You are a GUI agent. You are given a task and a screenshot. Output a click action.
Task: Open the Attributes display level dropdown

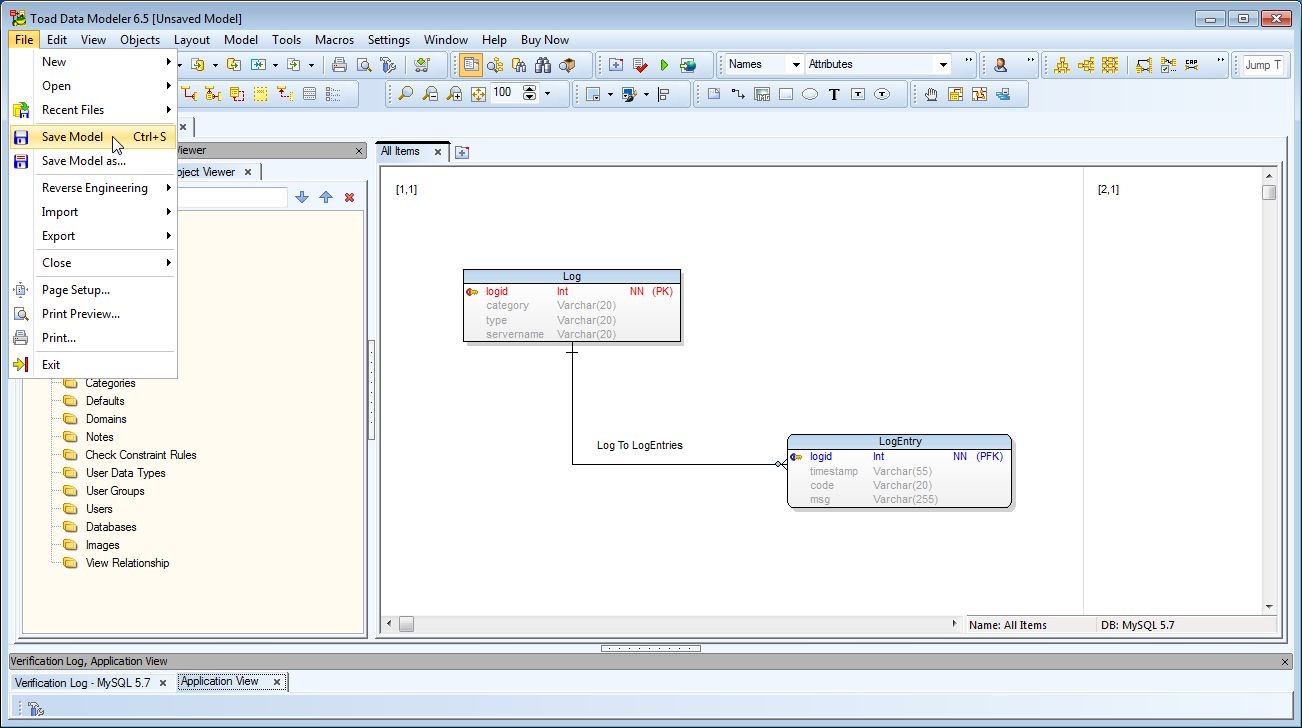click(x=943, y=65)
